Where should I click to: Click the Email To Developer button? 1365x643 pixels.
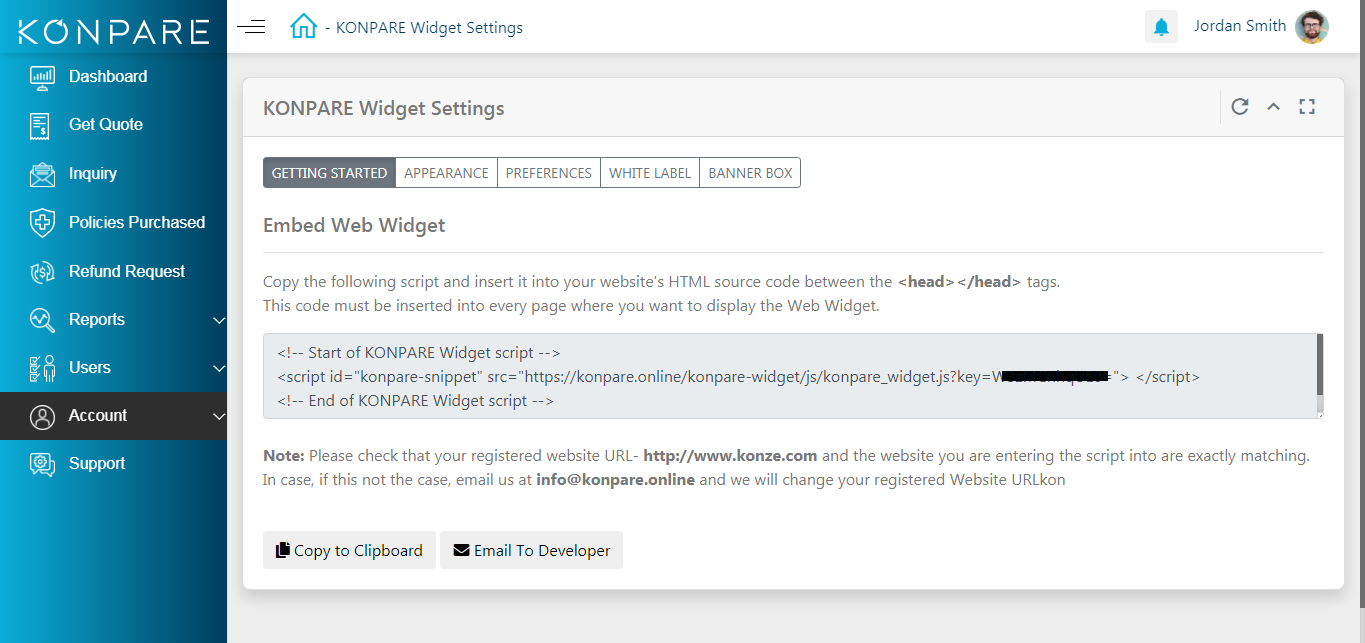[531, 550]
